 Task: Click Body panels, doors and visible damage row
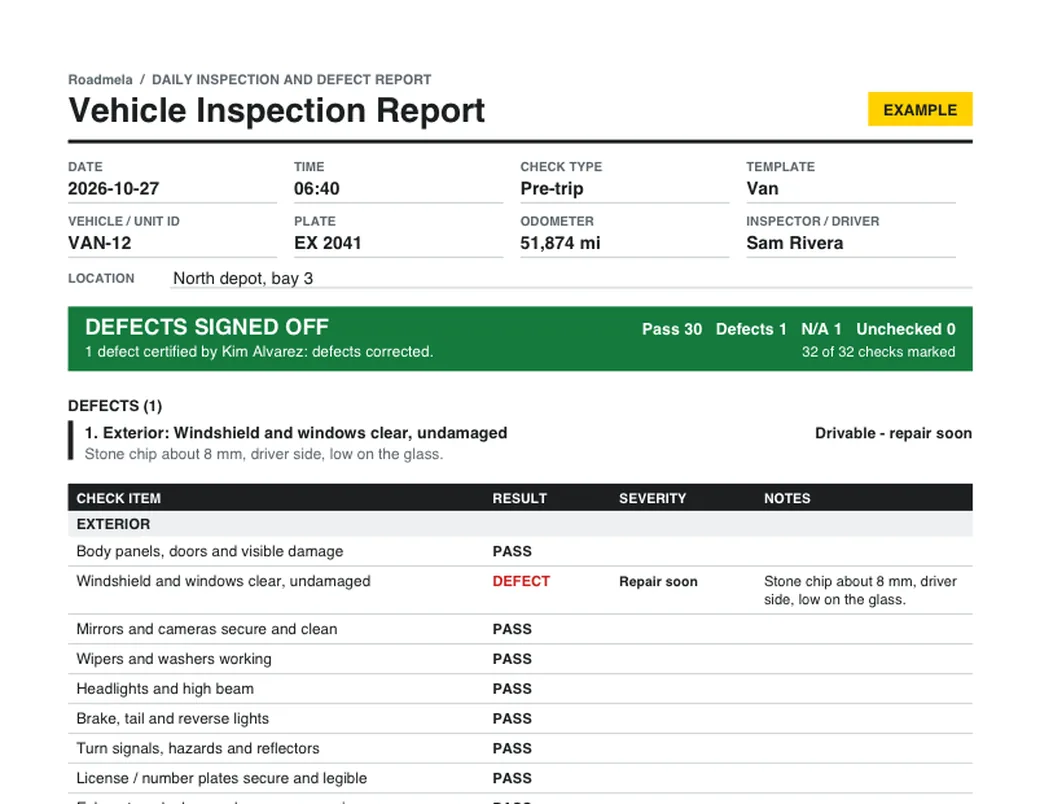point(520,551)
